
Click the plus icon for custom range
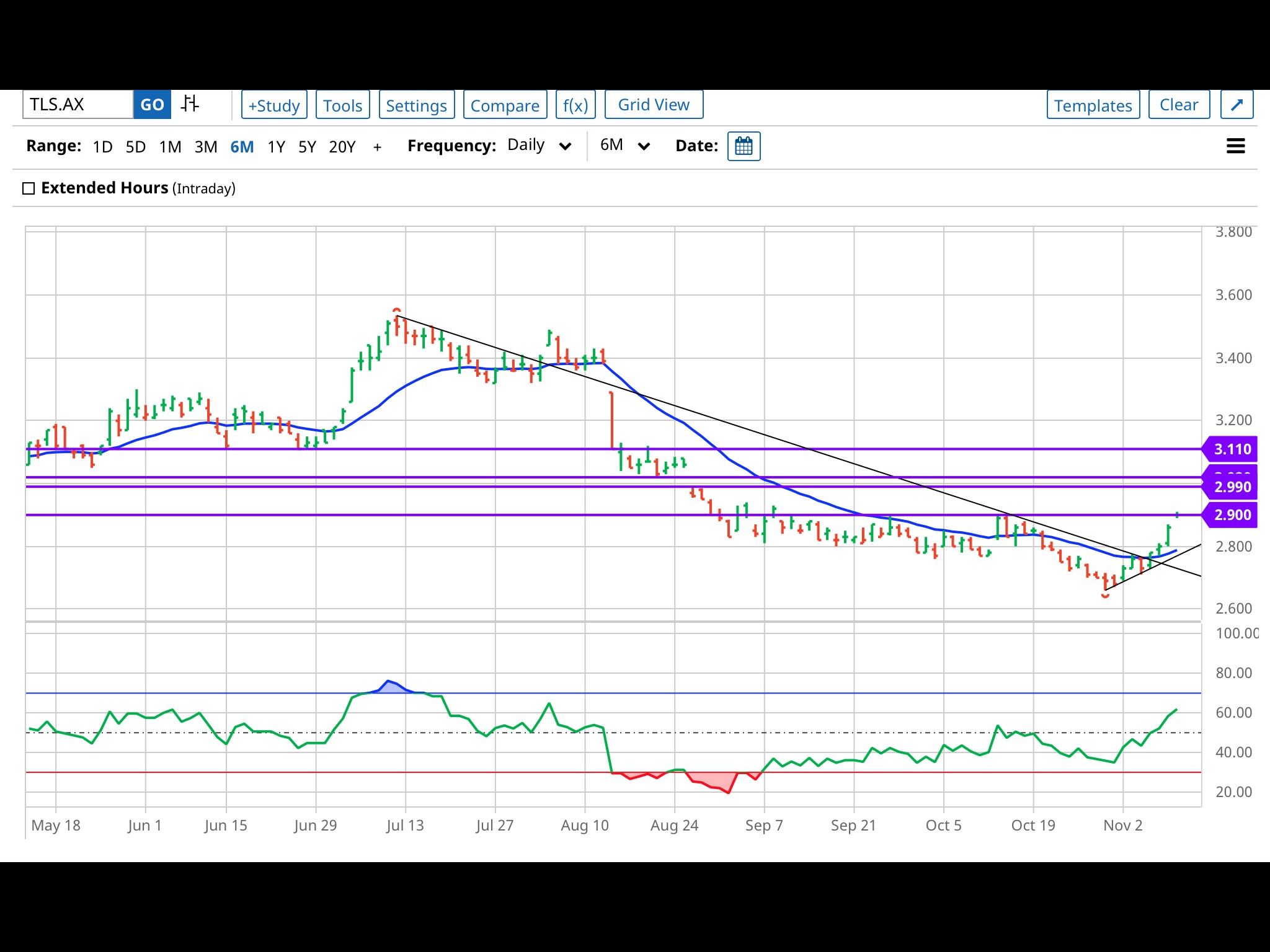pyautogui.click(x=377, y=147)
